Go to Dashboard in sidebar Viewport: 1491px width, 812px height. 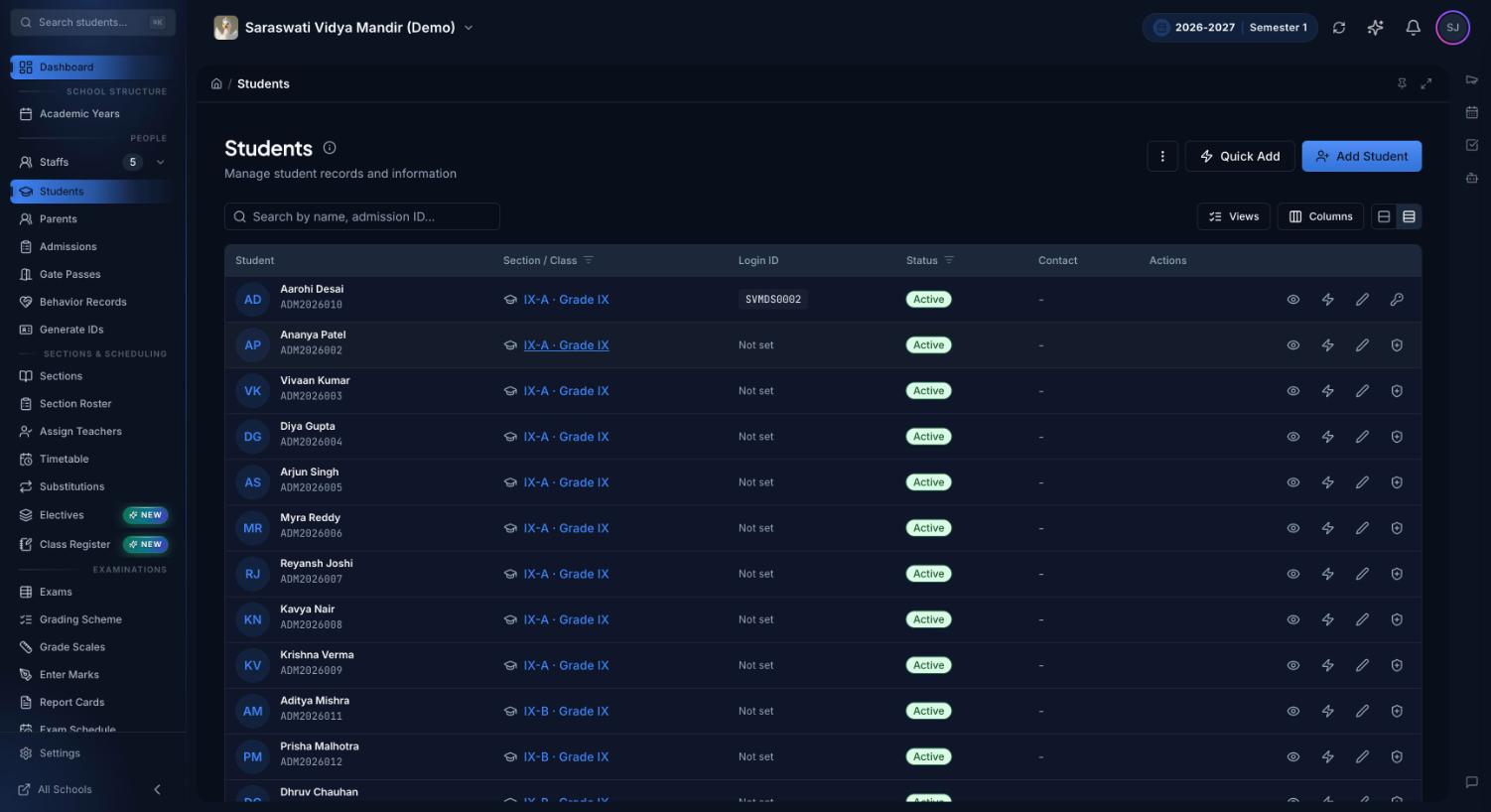click(x=93, y=68)
